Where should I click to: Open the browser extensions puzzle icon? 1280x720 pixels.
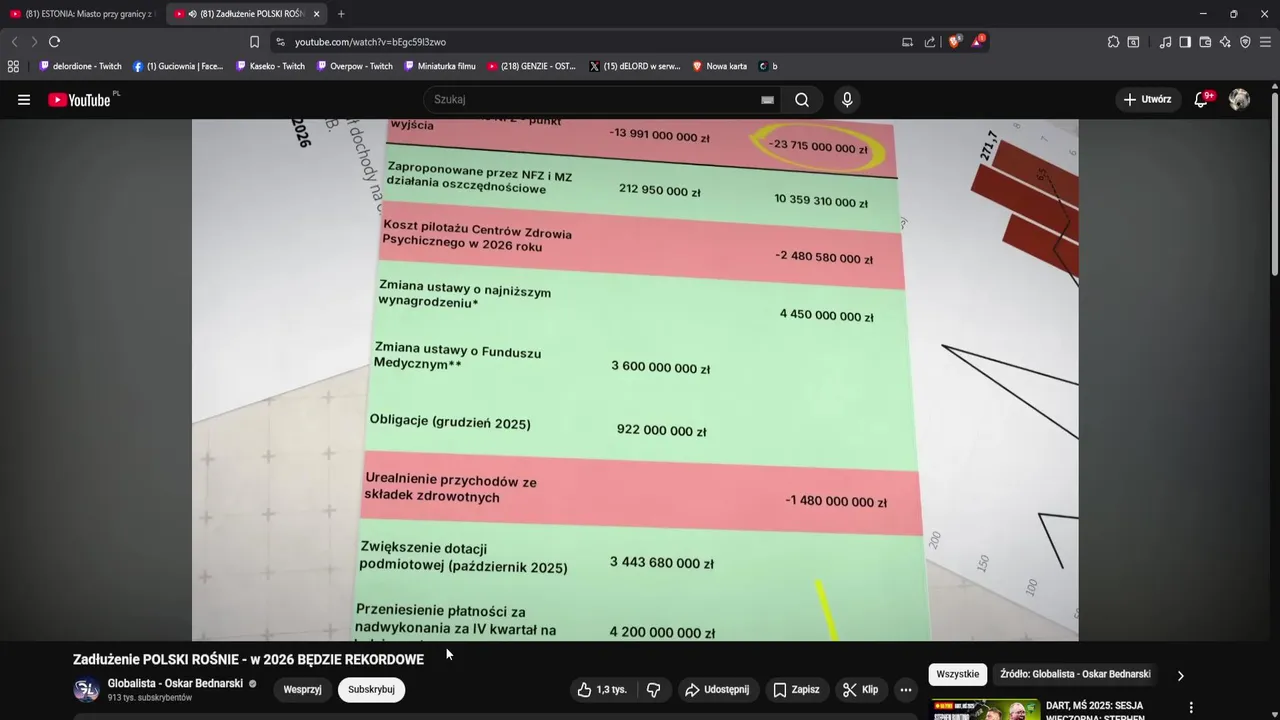coord(1113,42)
